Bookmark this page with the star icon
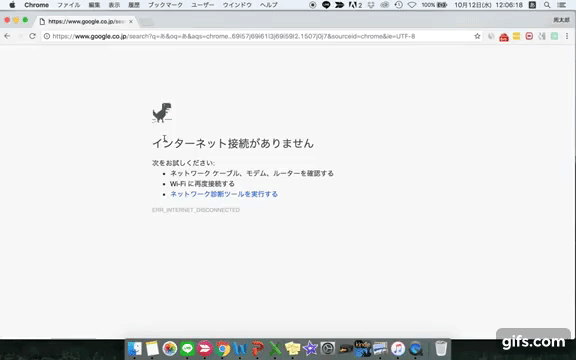The width and height of the screenshot is (576, 360). (x=477, y=36)
